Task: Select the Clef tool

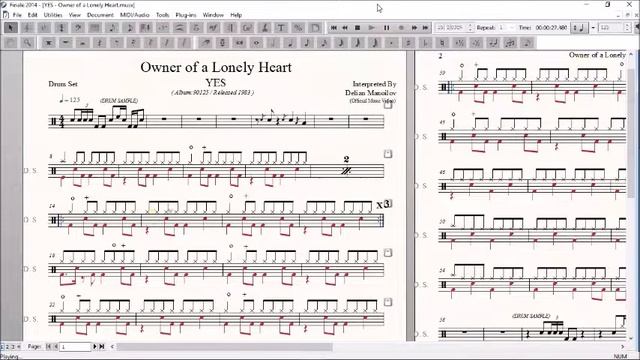Action: click(78, 28)
